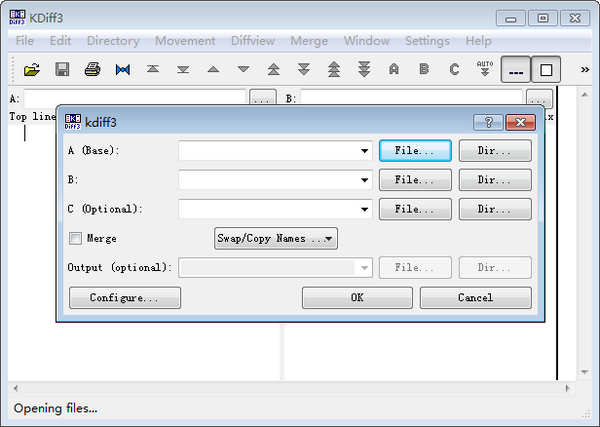Select source A toolbar icon
The image size is (600, 427).
[394, 69]
